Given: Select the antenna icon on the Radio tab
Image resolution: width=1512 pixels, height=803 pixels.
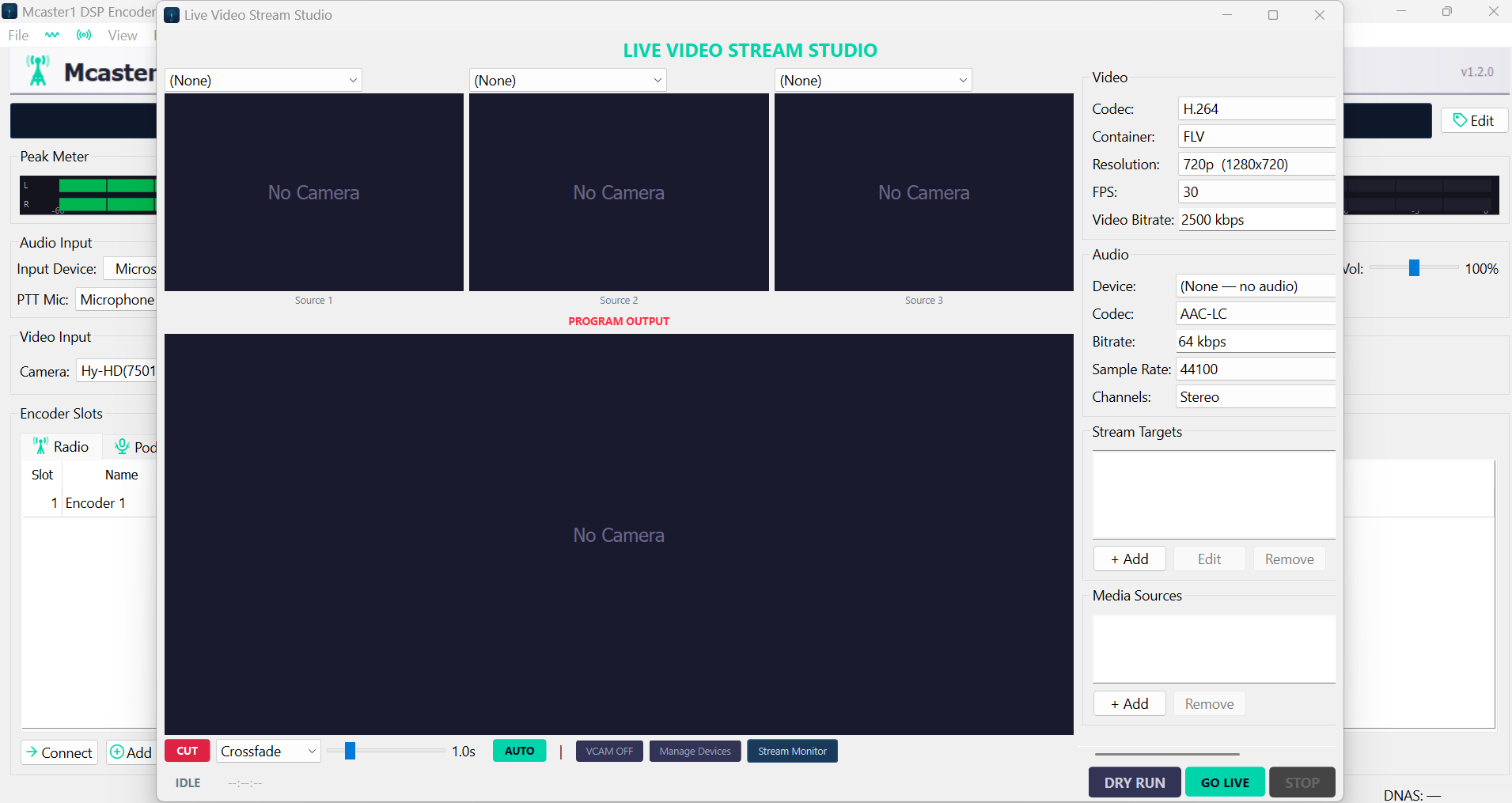Looking at the screenshot, I should pos(40,445).
